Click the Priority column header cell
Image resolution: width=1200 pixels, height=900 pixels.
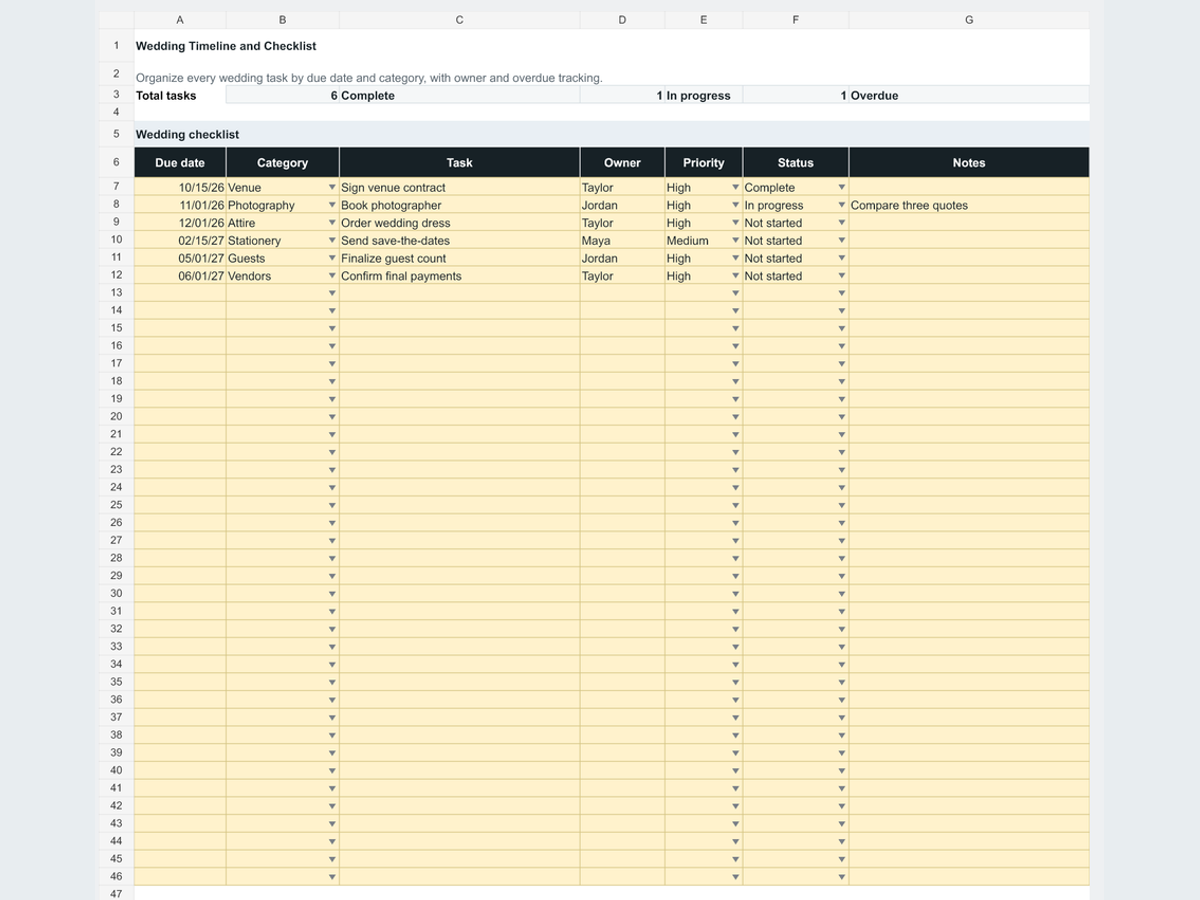[704, 163]
